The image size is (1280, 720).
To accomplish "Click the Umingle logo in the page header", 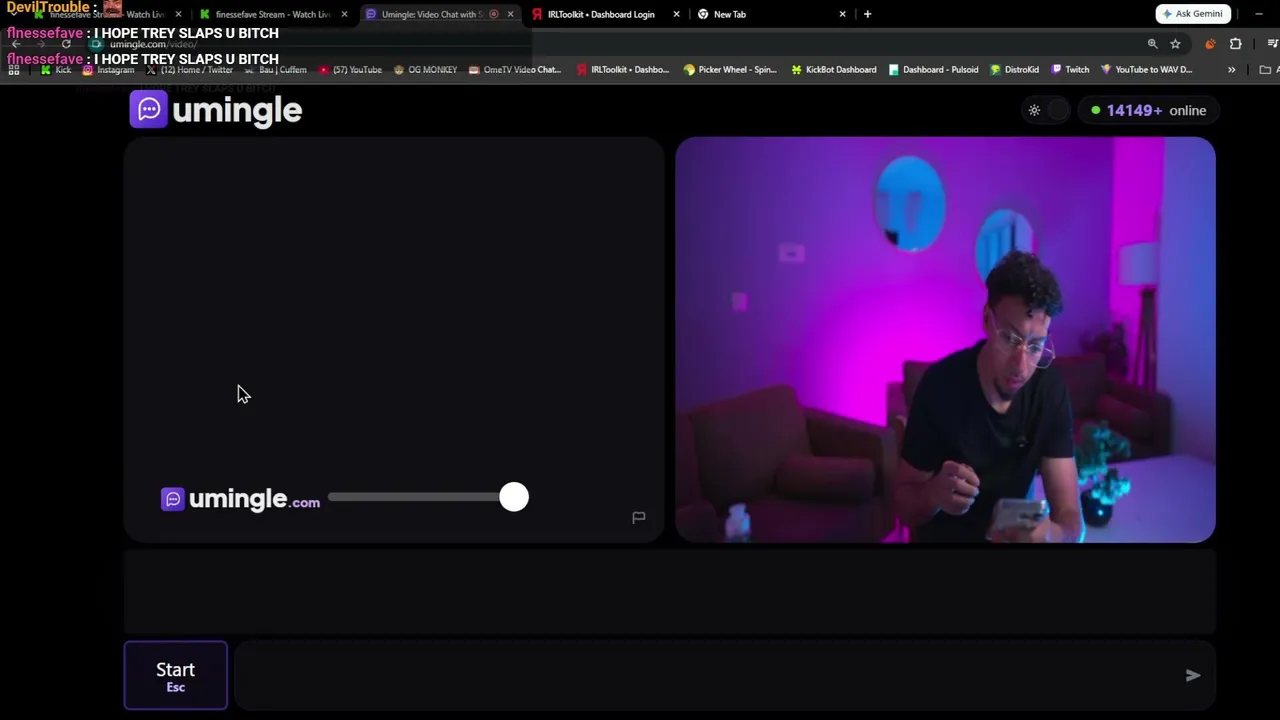I will (x=216, y=110).
